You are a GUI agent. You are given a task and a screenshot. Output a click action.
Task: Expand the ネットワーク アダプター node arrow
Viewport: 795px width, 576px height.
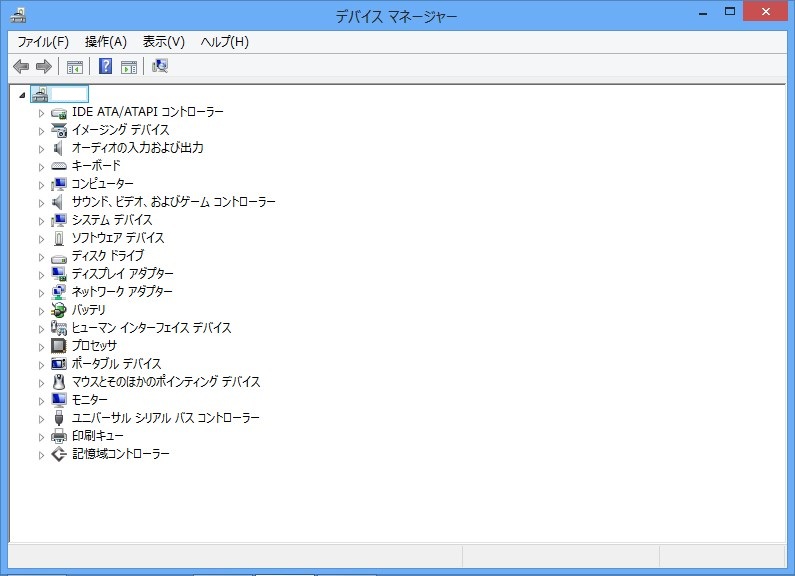point(41,292)
